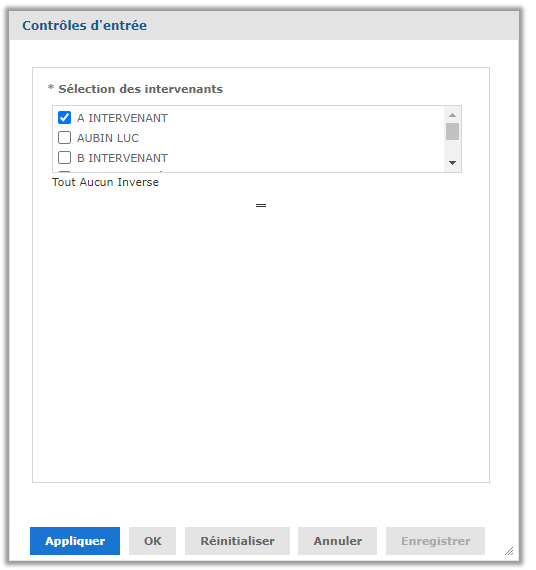The image size is (536, 570).
Task: Confirm with the OK button
Action: [152, 541]
